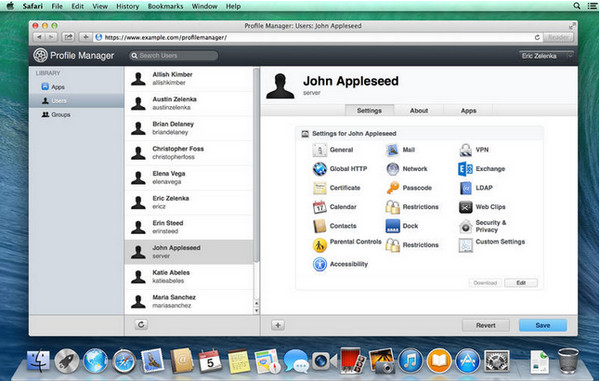
Task: Select user Elena Vega
Action: (189, 177)
